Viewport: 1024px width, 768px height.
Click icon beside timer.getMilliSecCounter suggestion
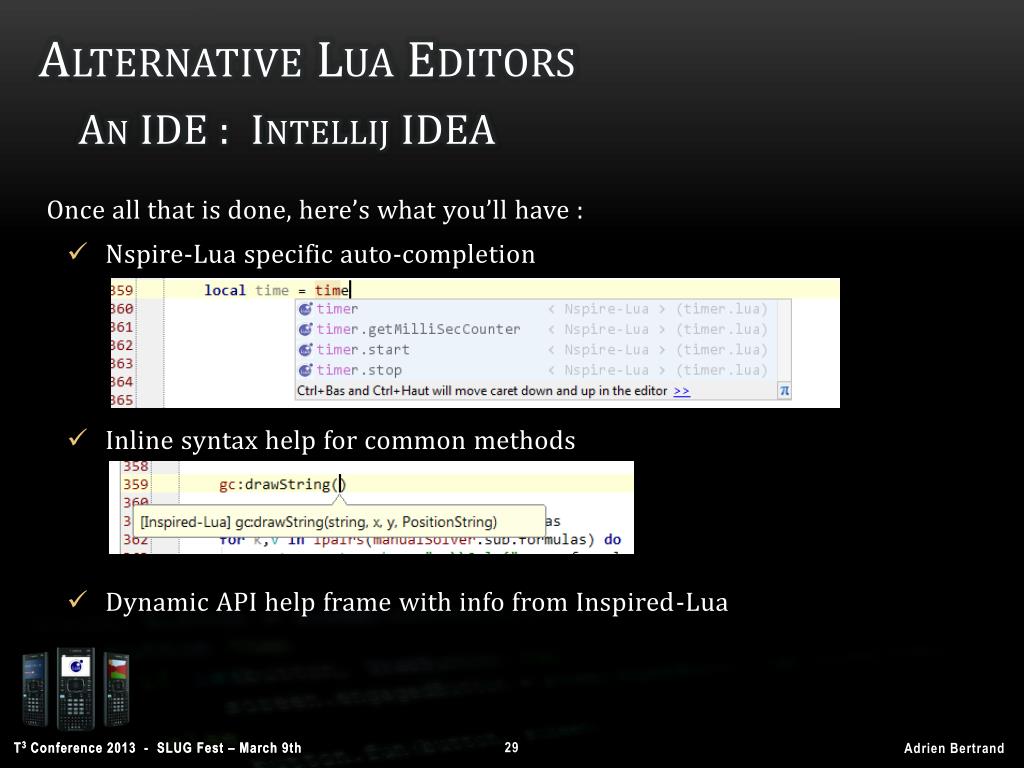click(x=305, y=329)
